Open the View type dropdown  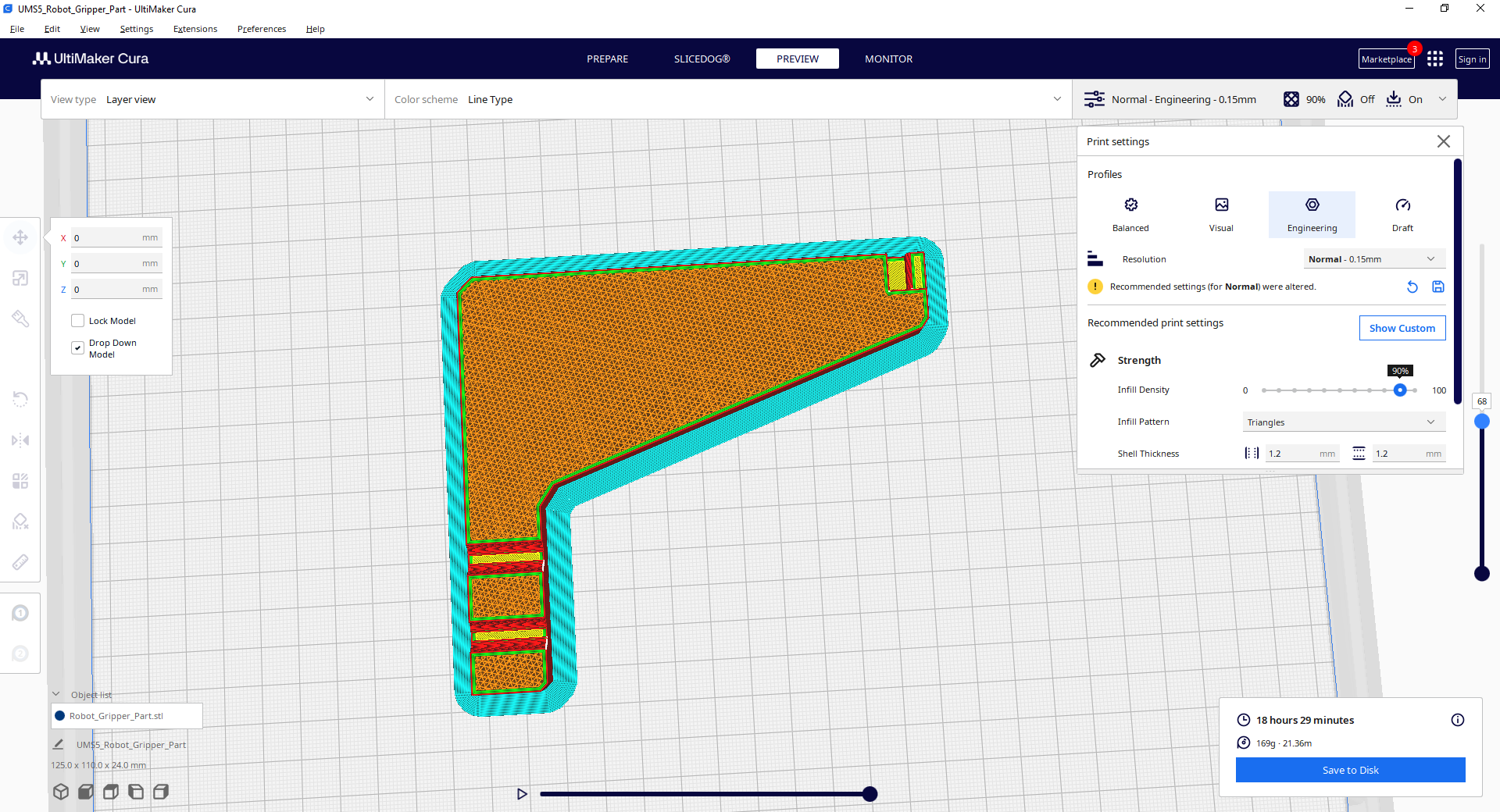pos(212,99)
